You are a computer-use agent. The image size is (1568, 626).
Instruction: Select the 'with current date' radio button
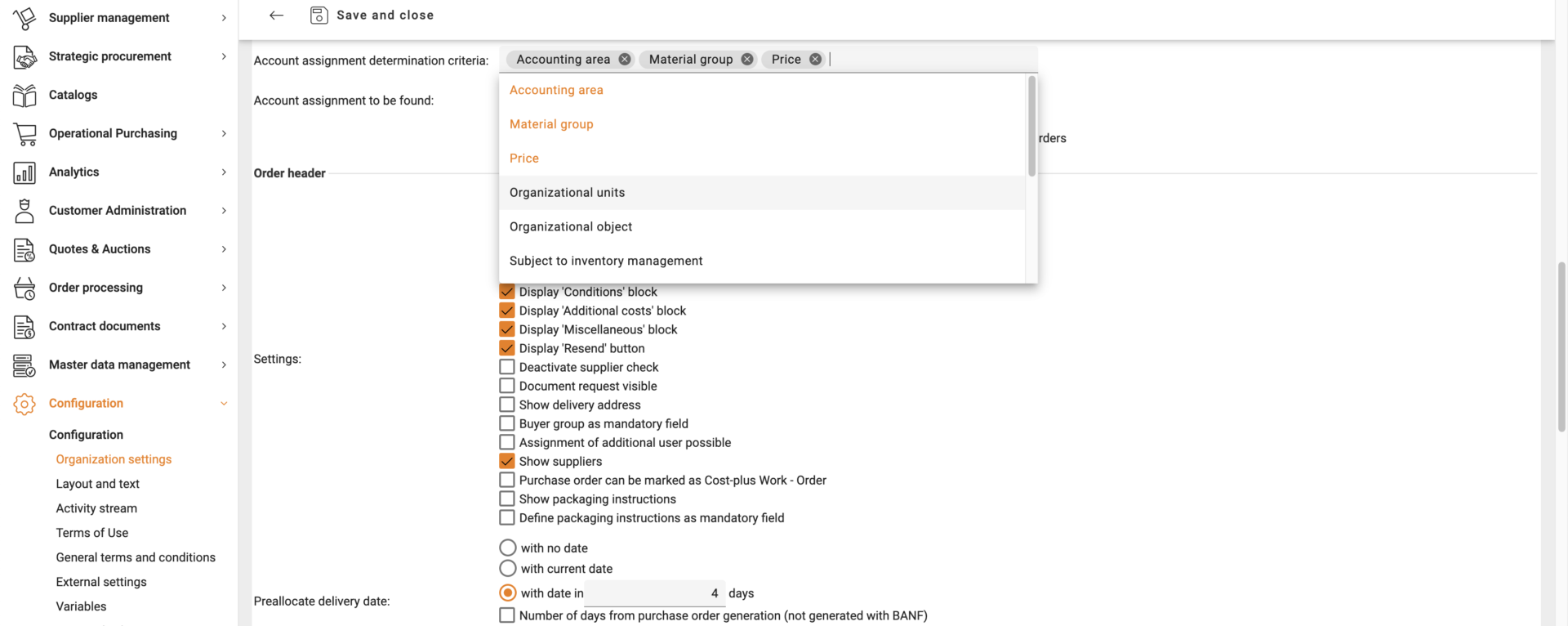508,568
